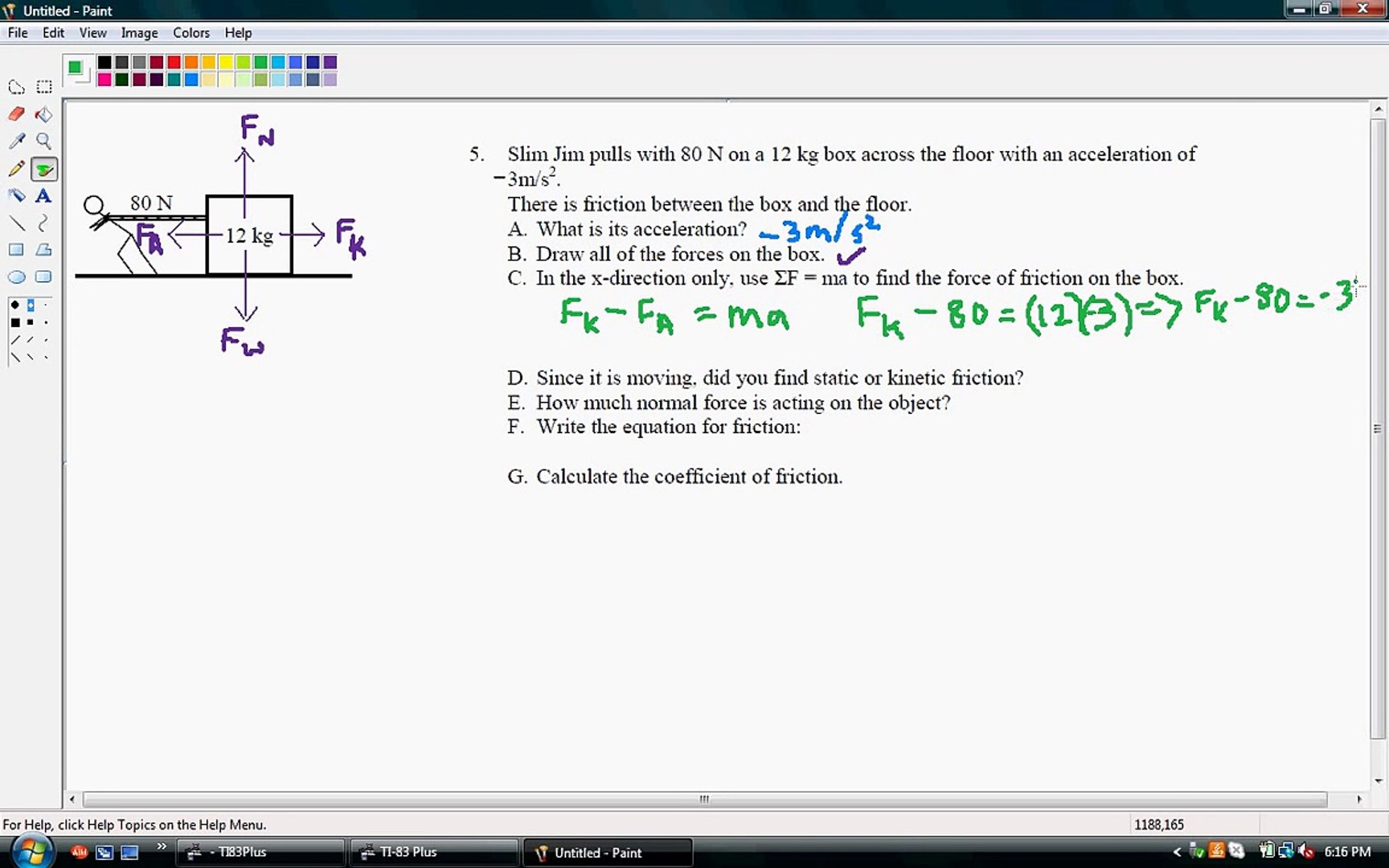Switch to the TI83Plus taskbar window

[x=260, y=852]
